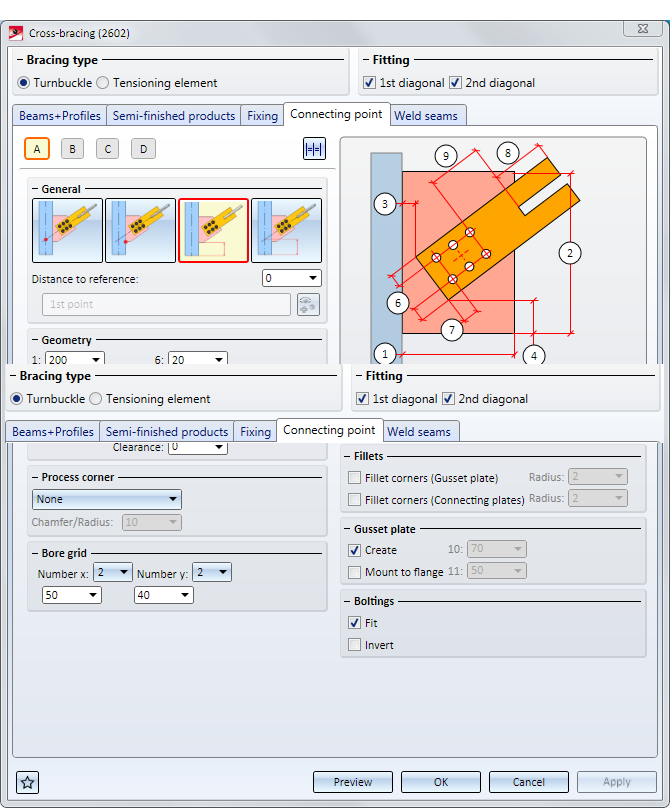670x808 pixels.
Task: Toggle the lower 1st diagonal checkbox
Action: (362, 398)
